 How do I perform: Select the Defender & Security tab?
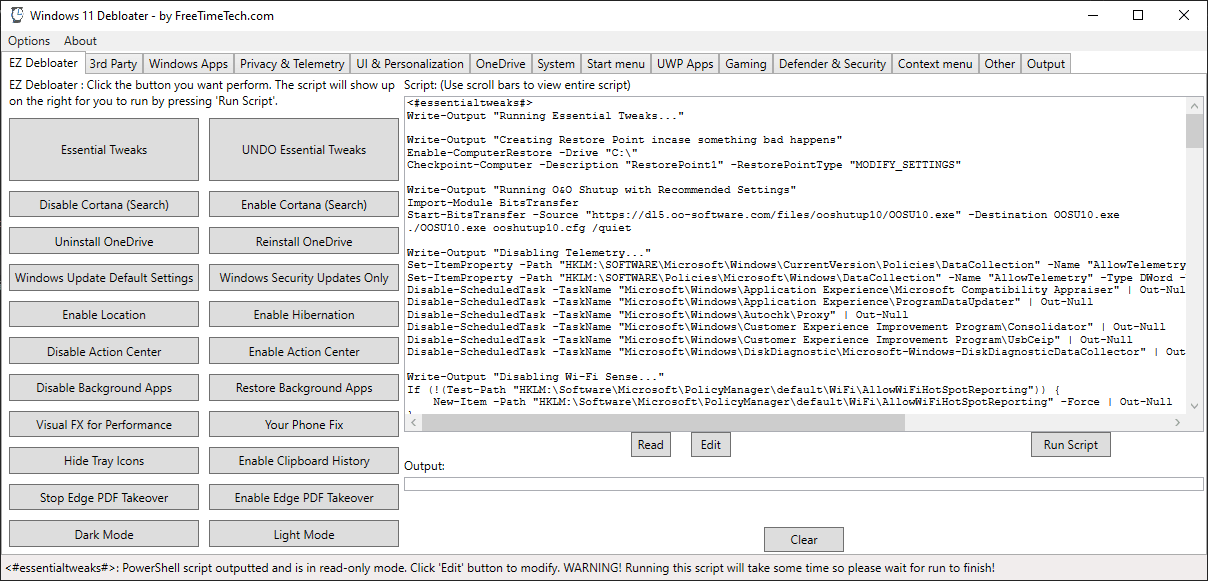coord(832,63)
